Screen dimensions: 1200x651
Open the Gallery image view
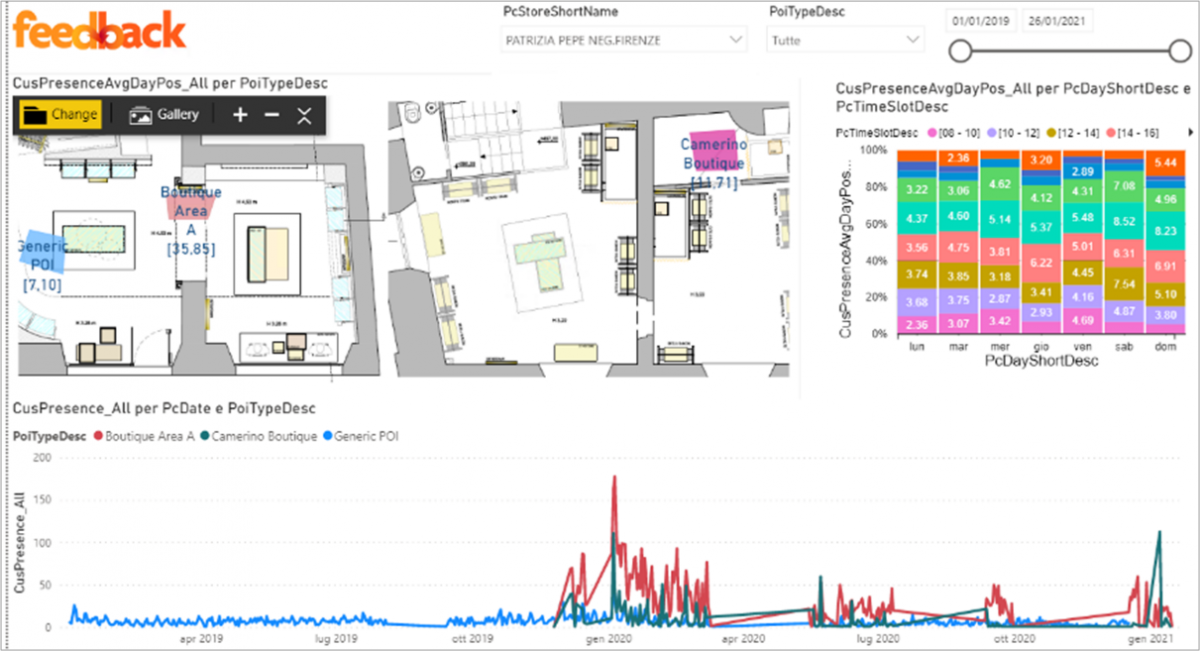(x=165, y=115)
